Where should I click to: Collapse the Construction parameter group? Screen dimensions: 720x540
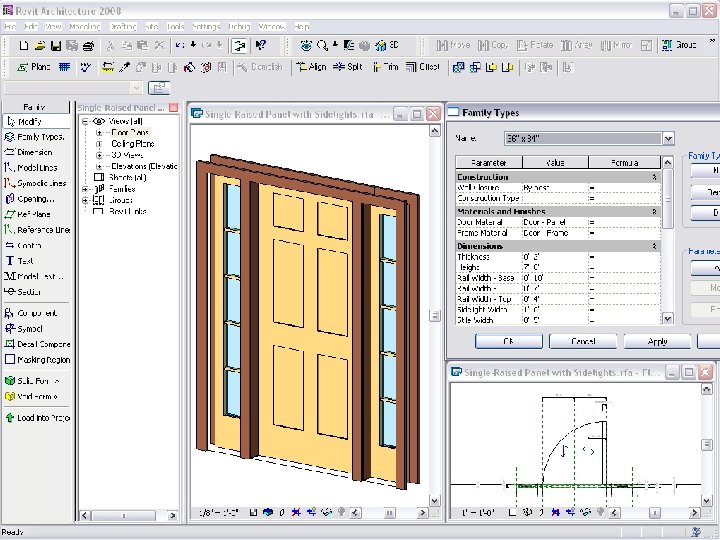click(654, 176)
